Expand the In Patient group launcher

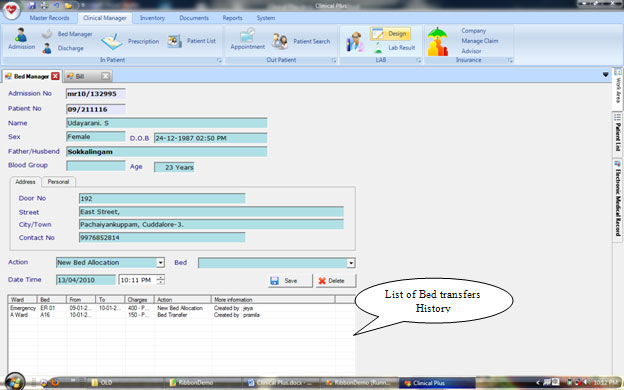point(219,60)
